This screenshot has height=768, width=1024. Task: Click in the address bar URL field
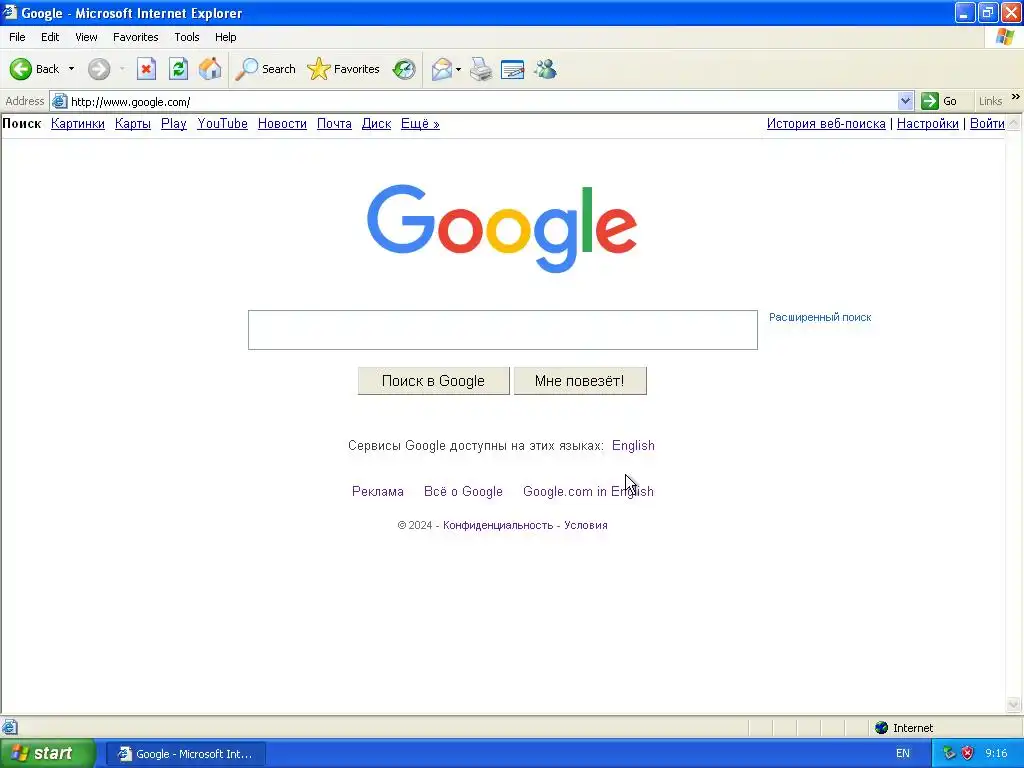483,101
